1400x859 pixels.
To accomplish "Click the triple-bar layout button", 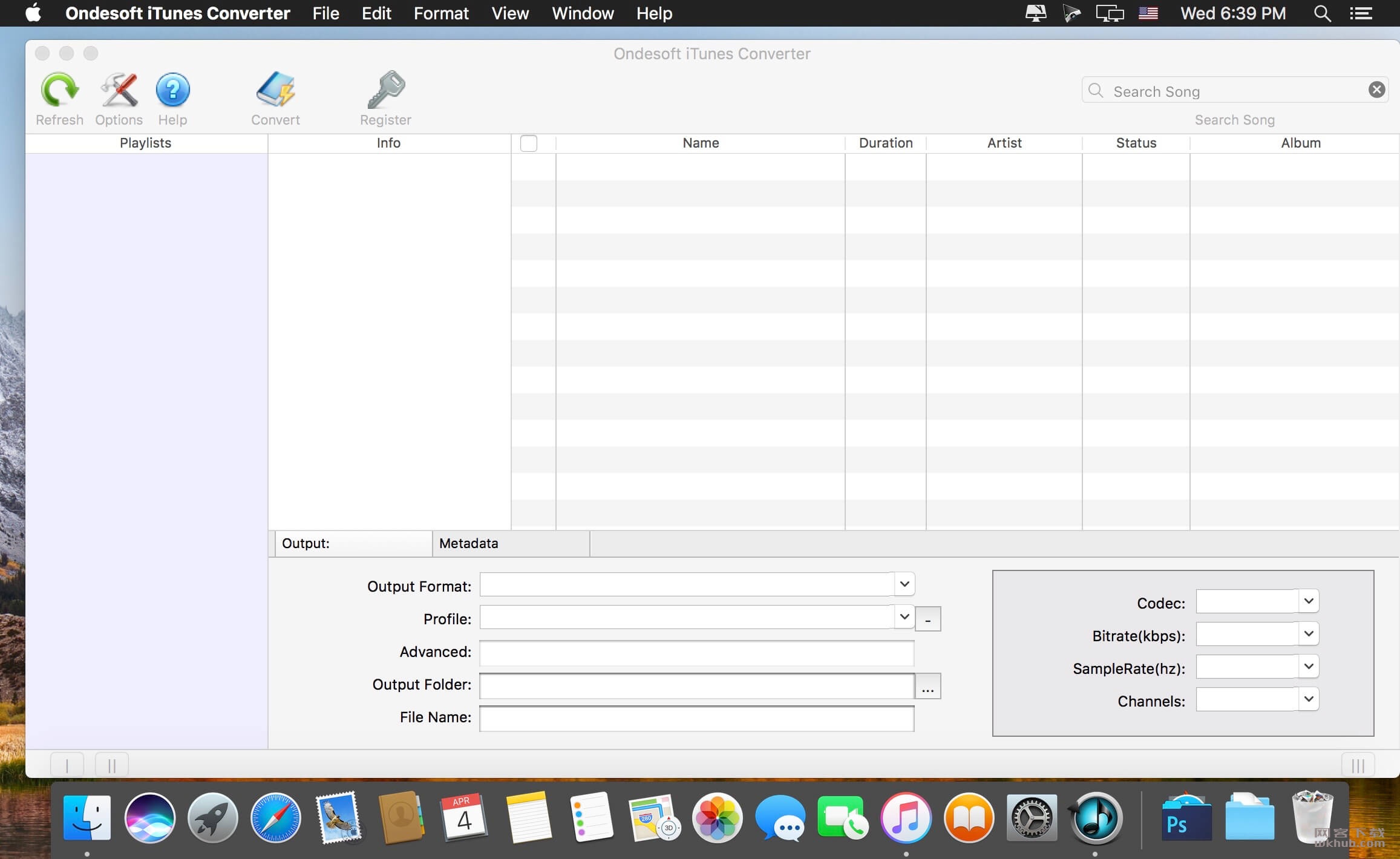I will (1358, 765).
